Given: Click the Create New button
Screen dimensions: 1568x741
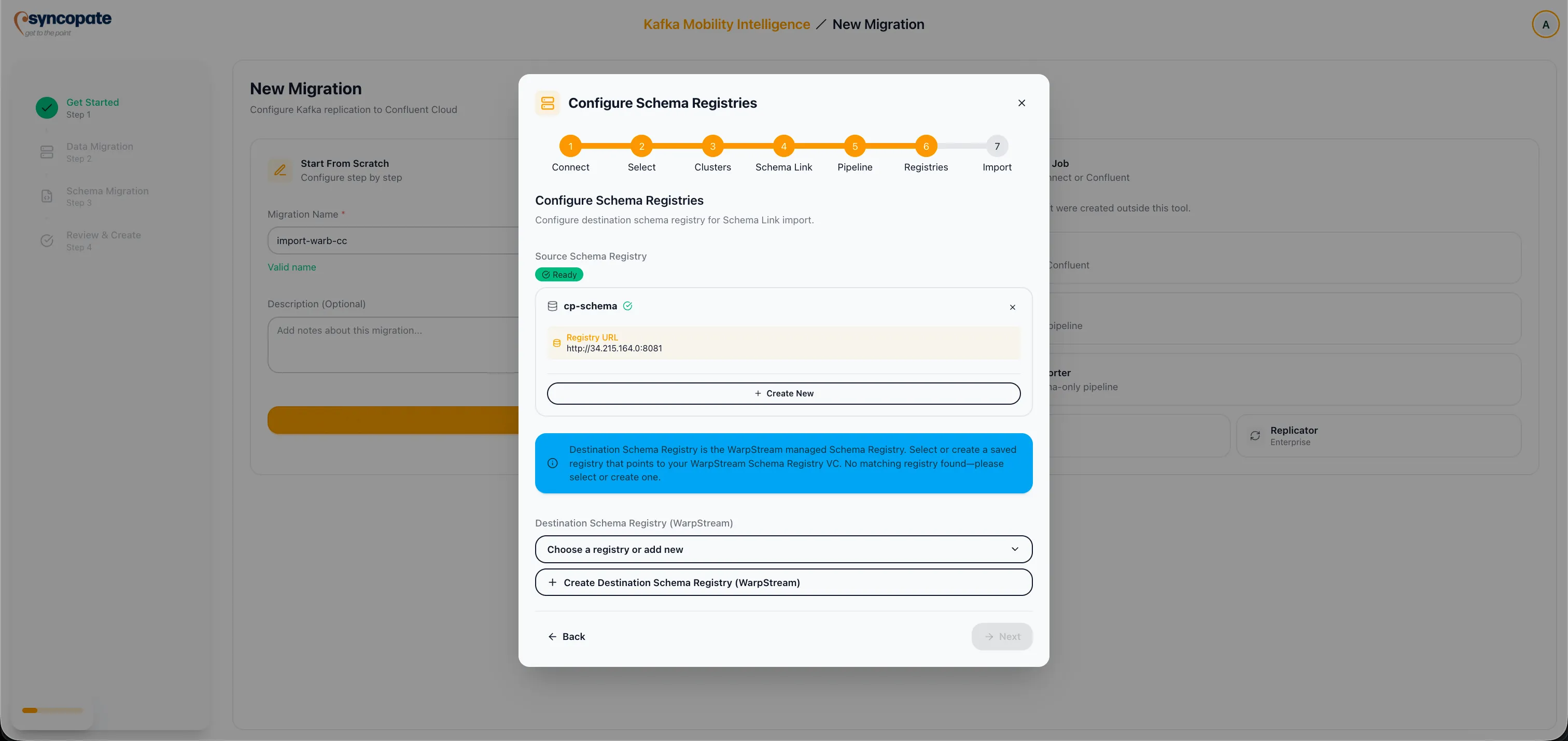Looking at the screenshot, I should tap(784, 393).
